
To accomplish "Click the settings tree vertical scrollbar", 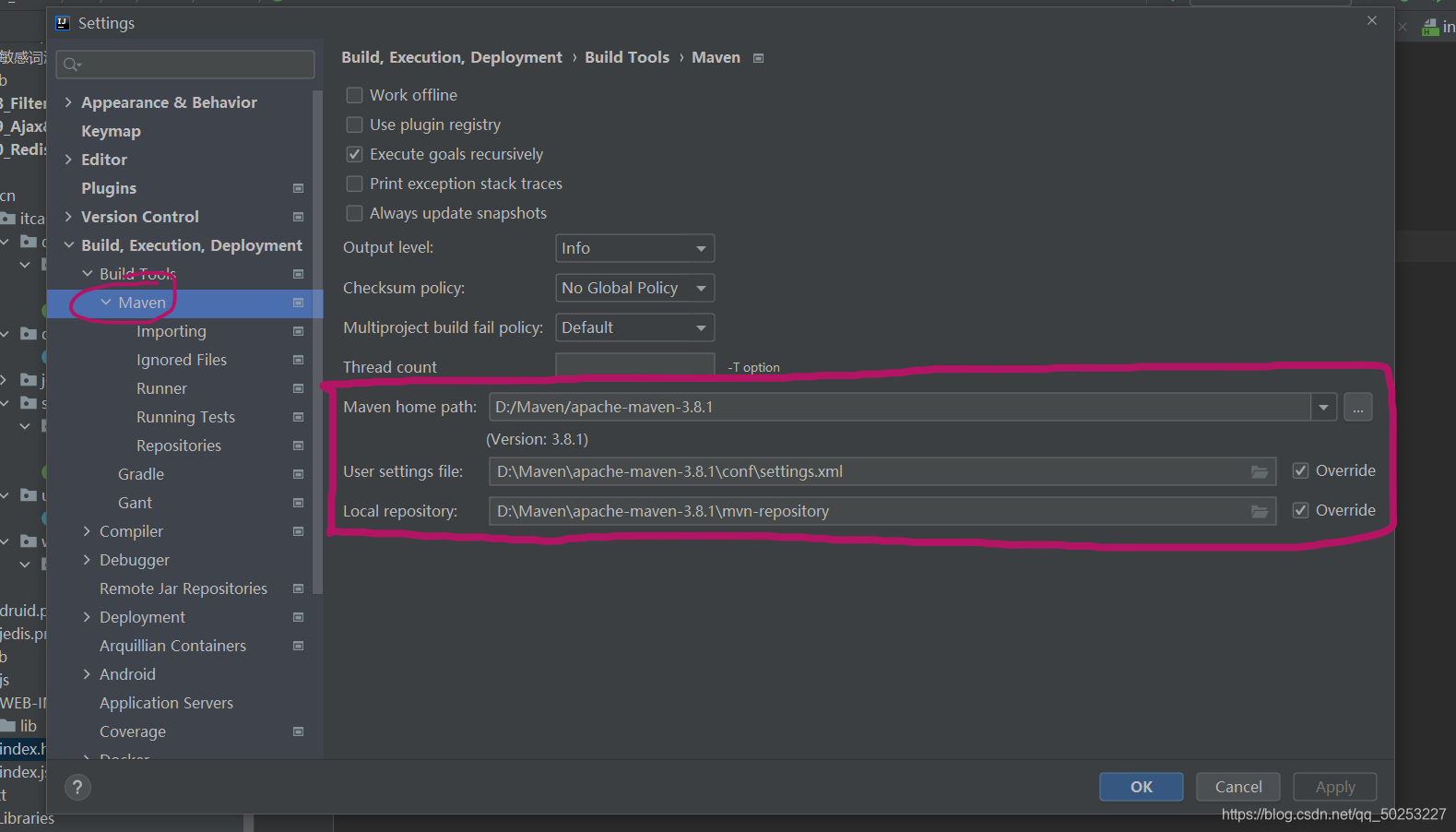I will coord(318,341).
